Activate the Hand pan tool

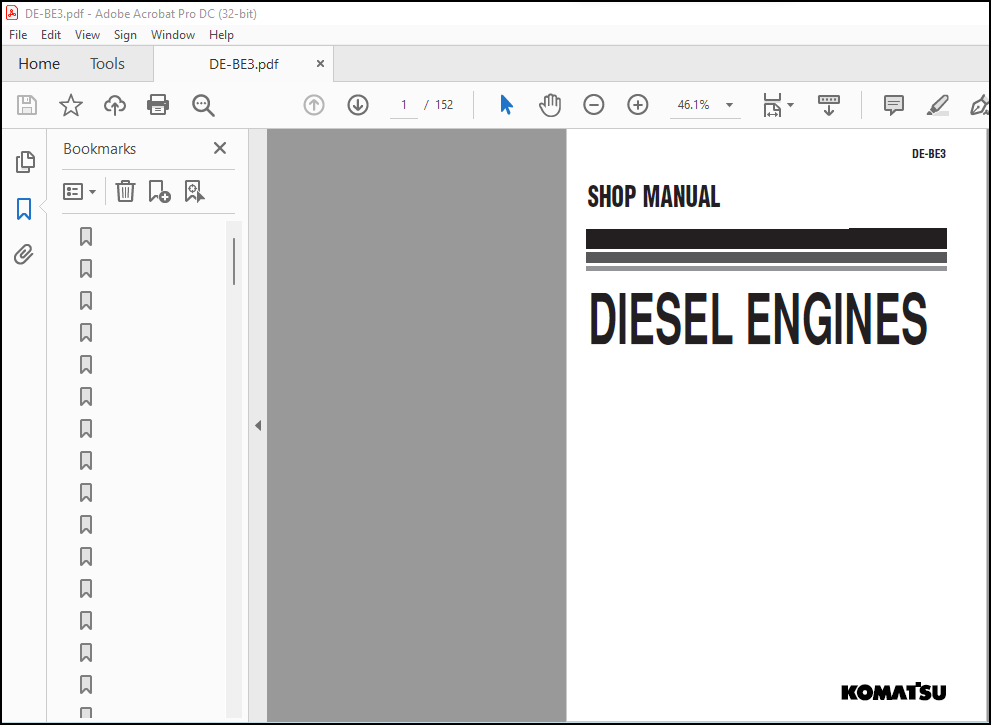(550, 105)
